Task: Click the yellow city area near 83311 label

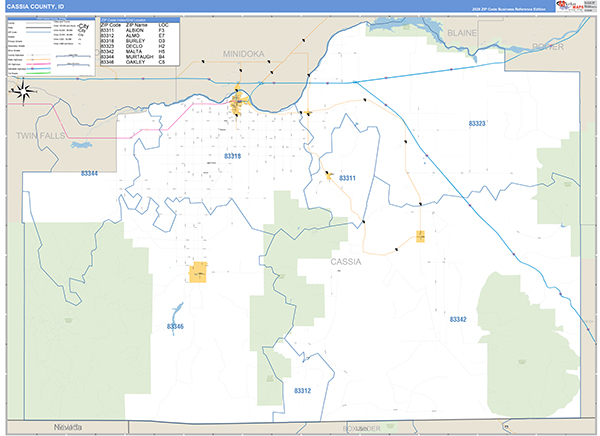Action: tap(329, 176)
